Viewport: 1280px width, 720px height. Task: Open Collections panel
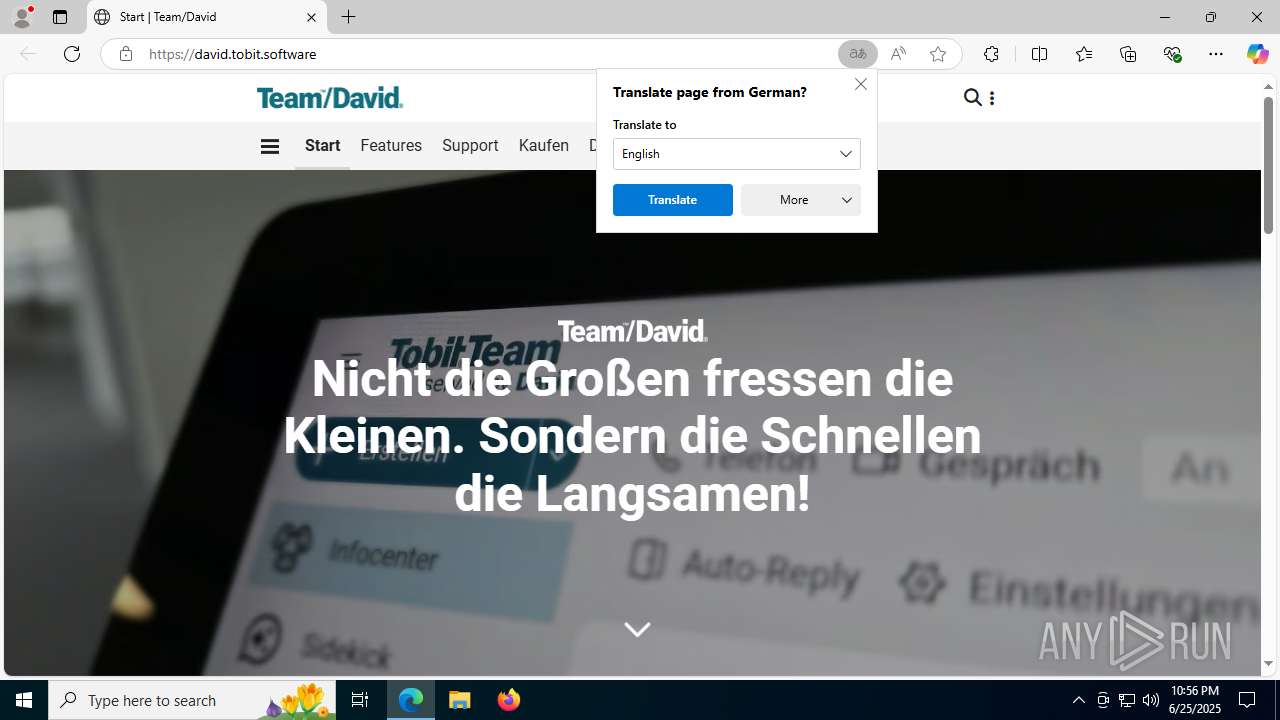pyautogui.click(x=1128, y=54)
